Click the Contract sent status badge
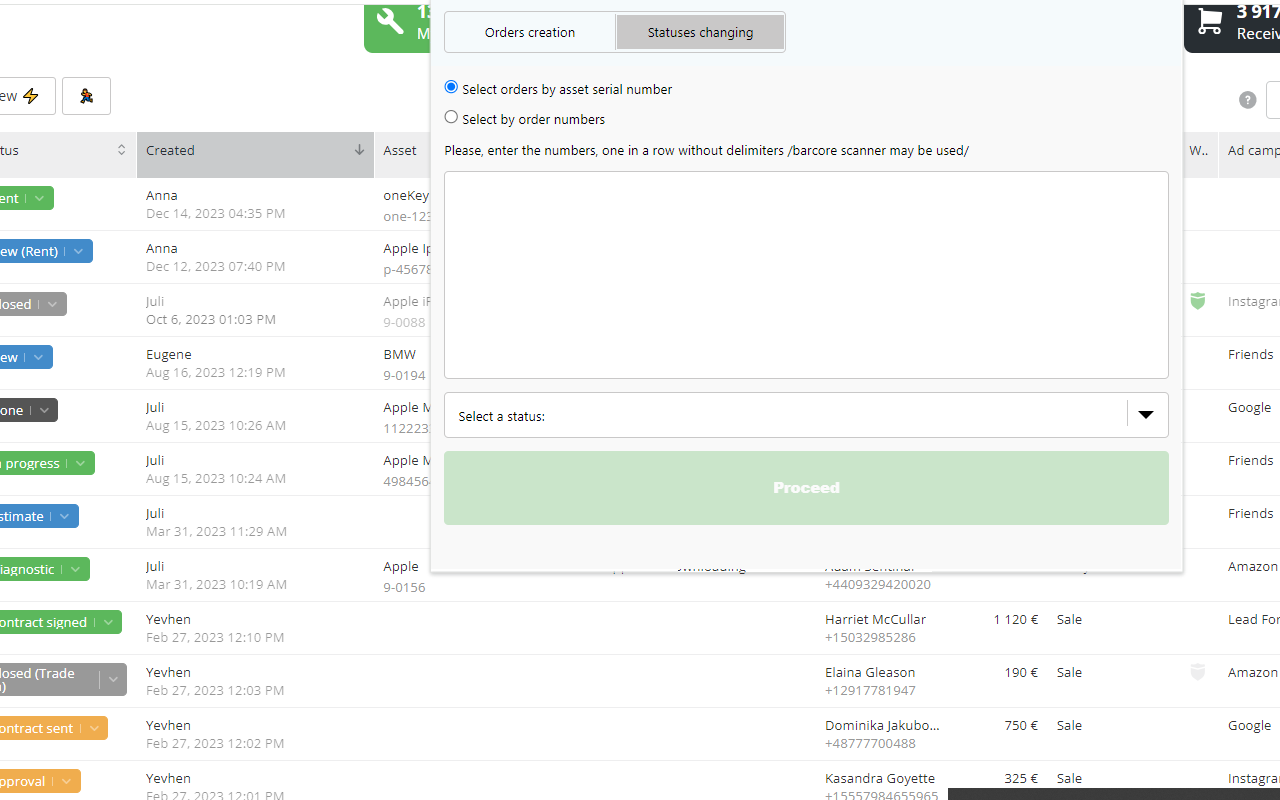 tap(54, 728)
